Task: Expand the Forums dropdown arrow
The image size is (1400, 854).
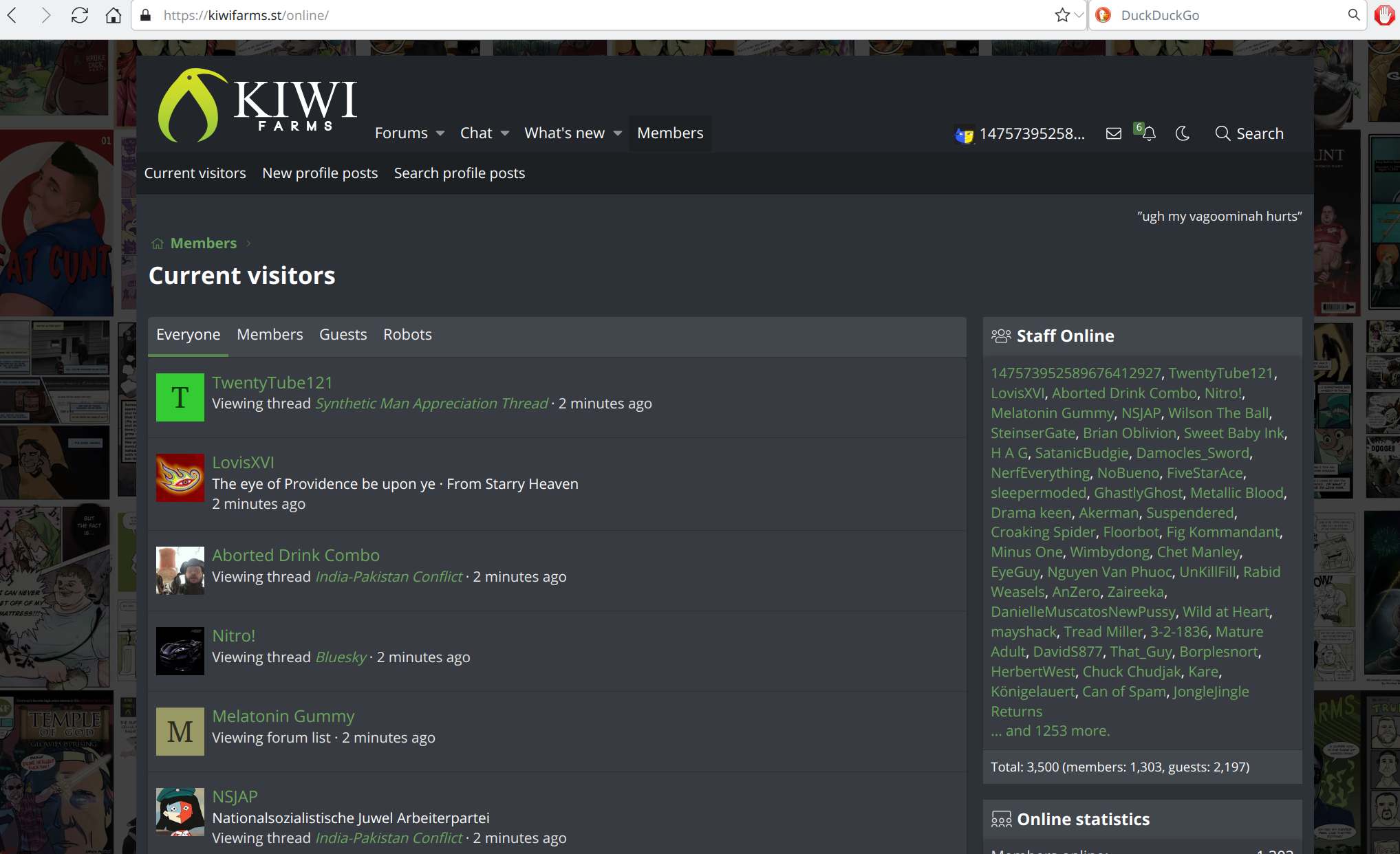Action: pyautogui.click(x=440, y=133)
